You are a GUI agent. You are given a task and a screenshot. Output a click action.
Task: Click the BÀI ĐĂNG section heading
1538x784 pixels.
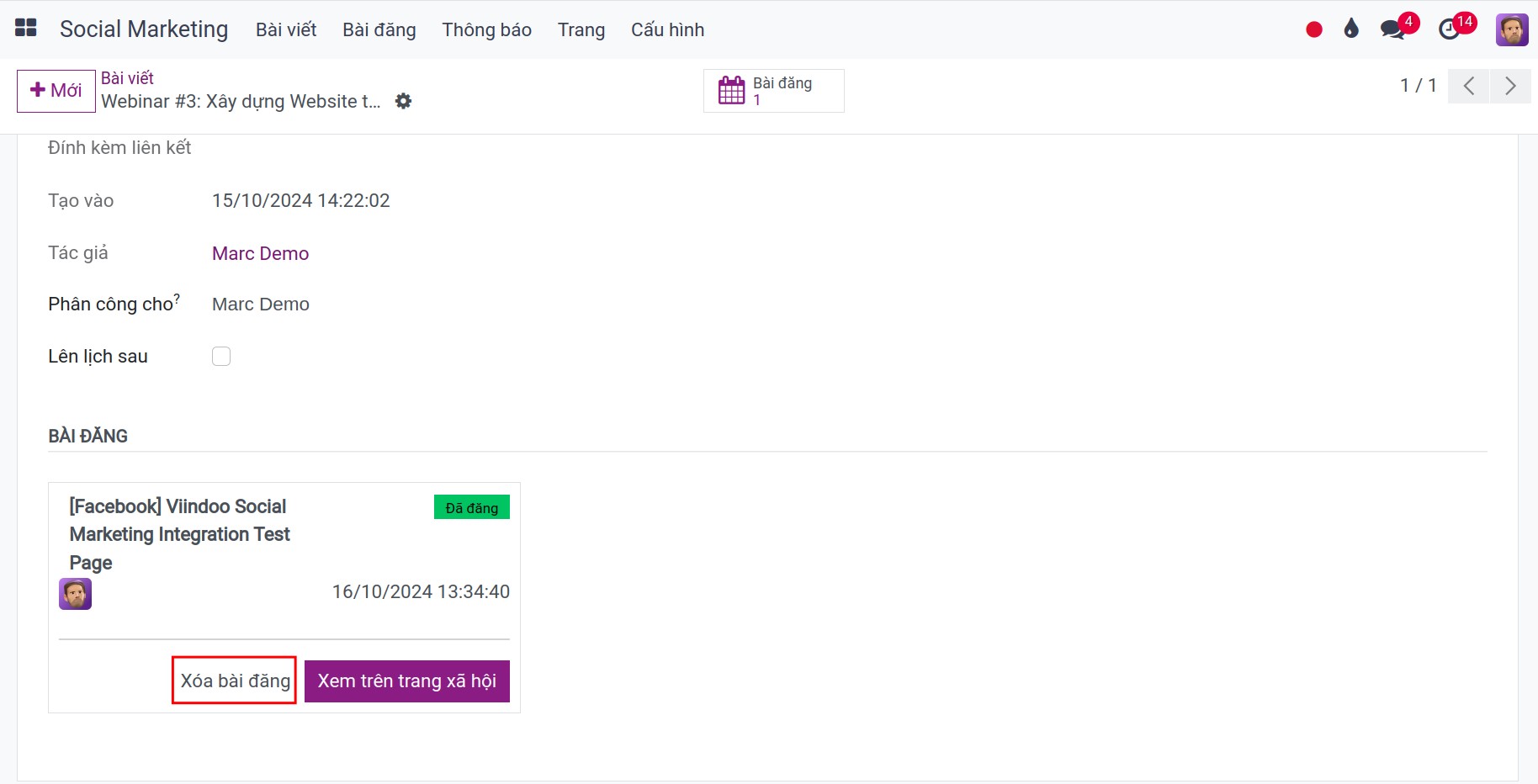[88, 436]
